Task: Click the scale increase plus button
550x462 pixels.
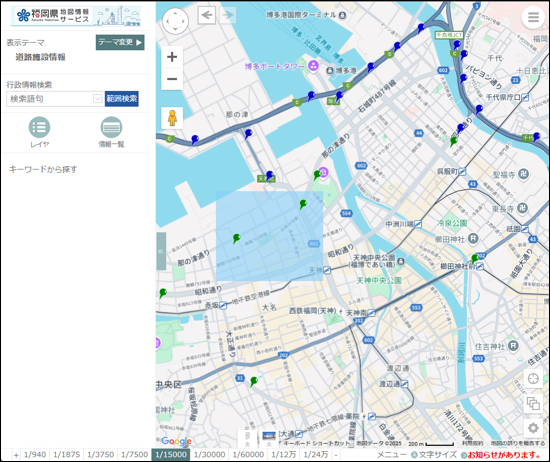Action: (16, 455)
